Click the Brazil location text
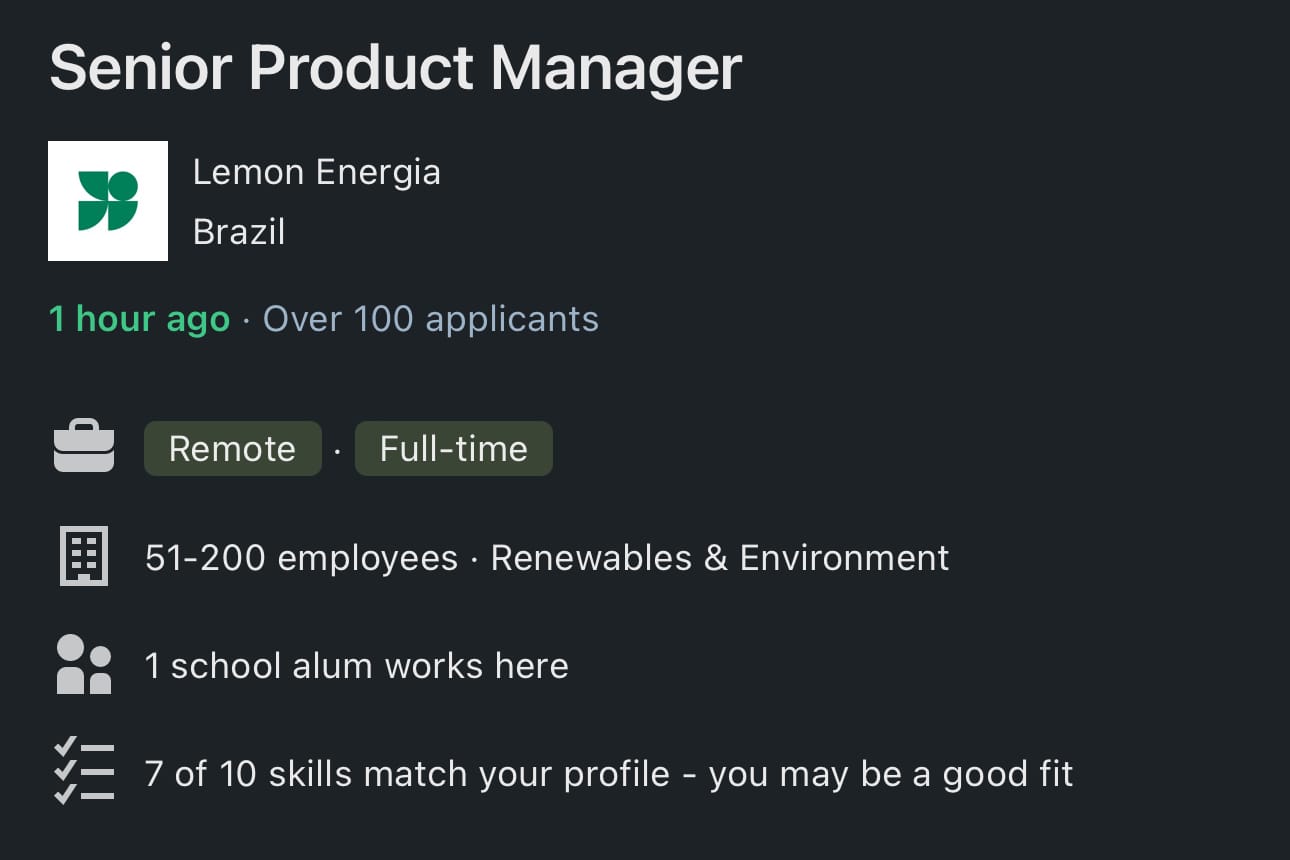 pyautogui.click(x=239, y=232)
